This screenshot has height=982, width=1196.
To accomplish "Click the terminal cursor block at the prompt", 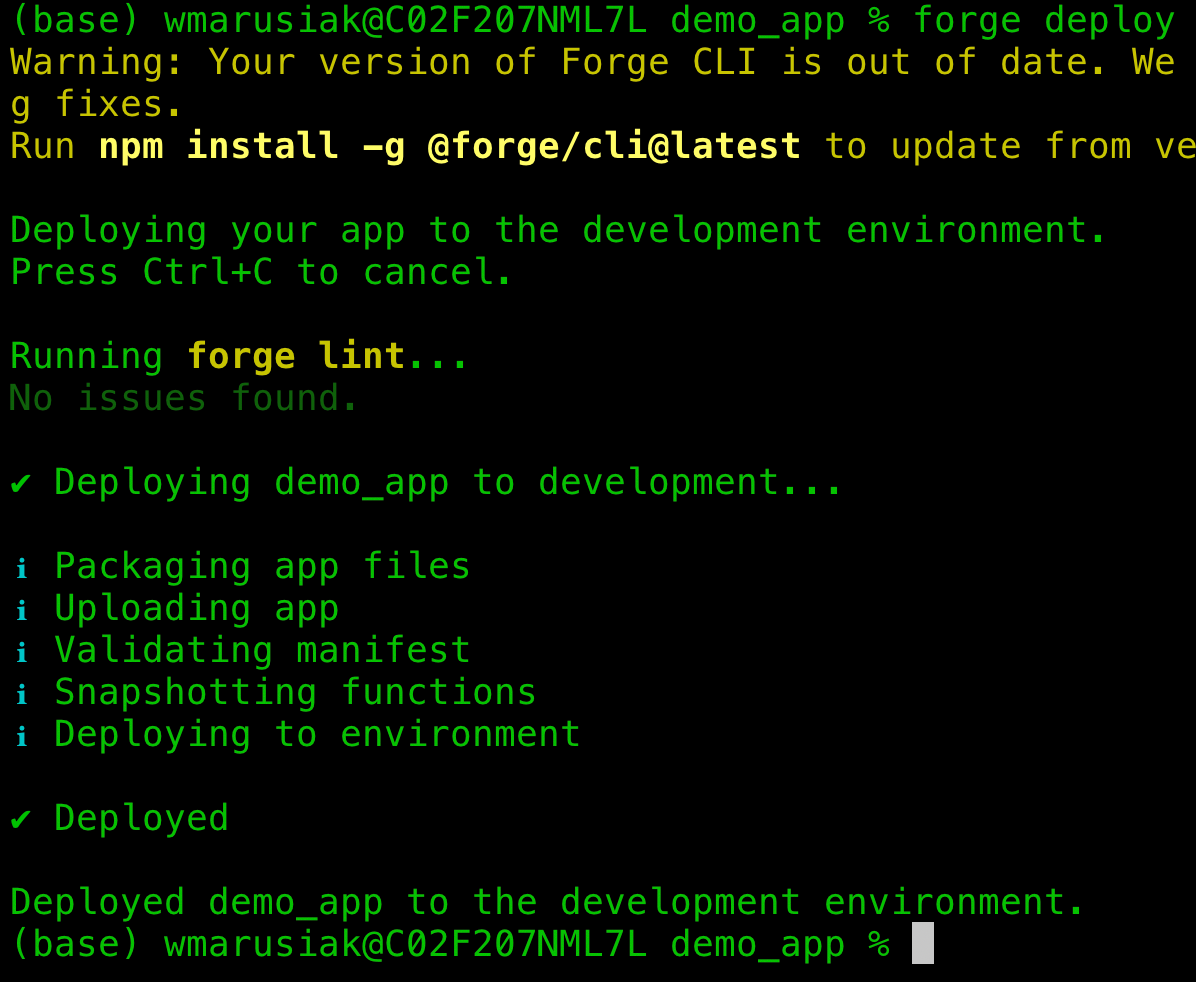I will [922, 943].
